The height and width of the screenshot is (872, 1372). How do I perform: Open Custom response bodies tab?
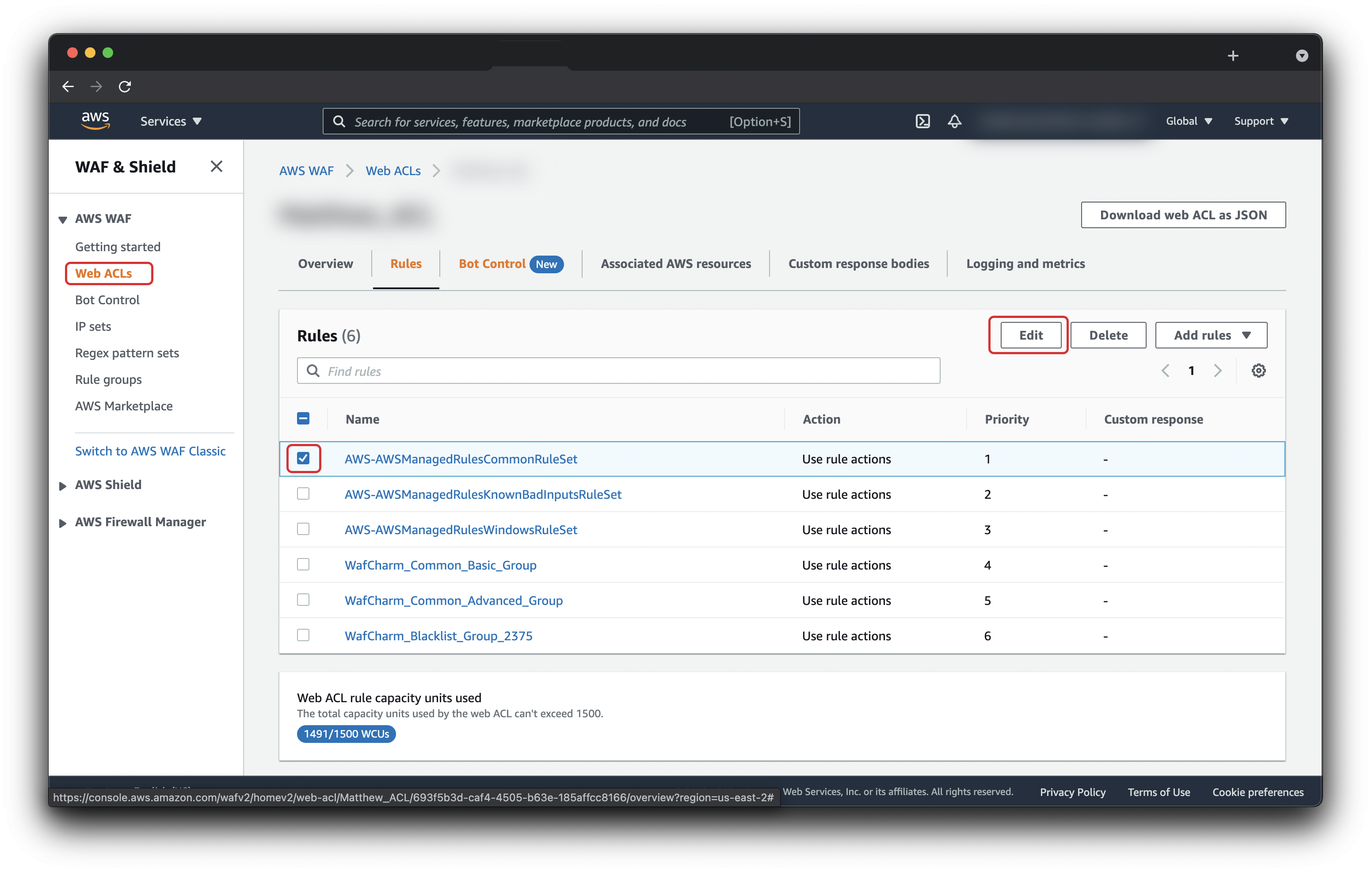click(x=858, y=263)
